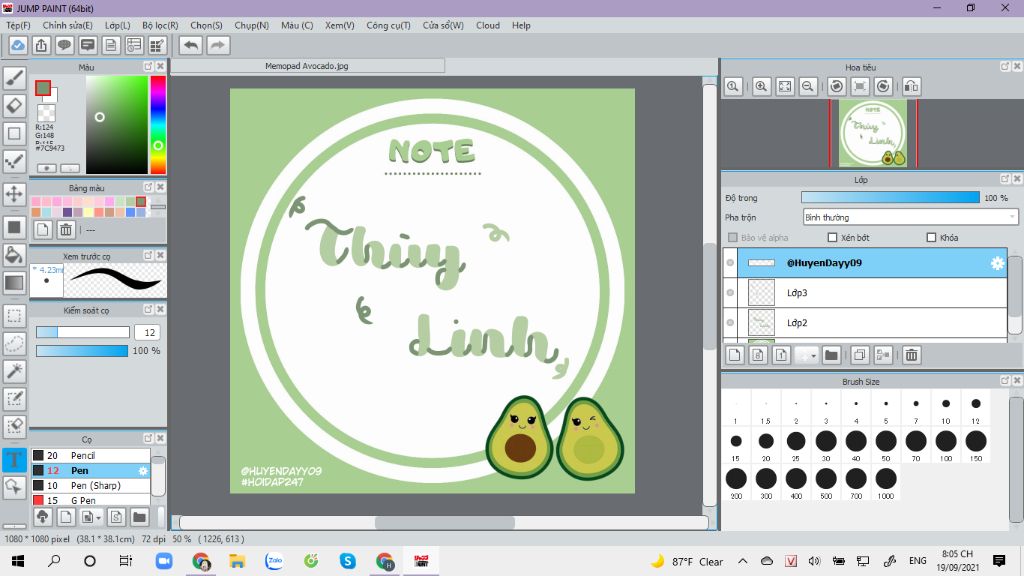Viewport: 1024px width, 576px height.
Task: Select the G Pen brush
Action: 91,500
